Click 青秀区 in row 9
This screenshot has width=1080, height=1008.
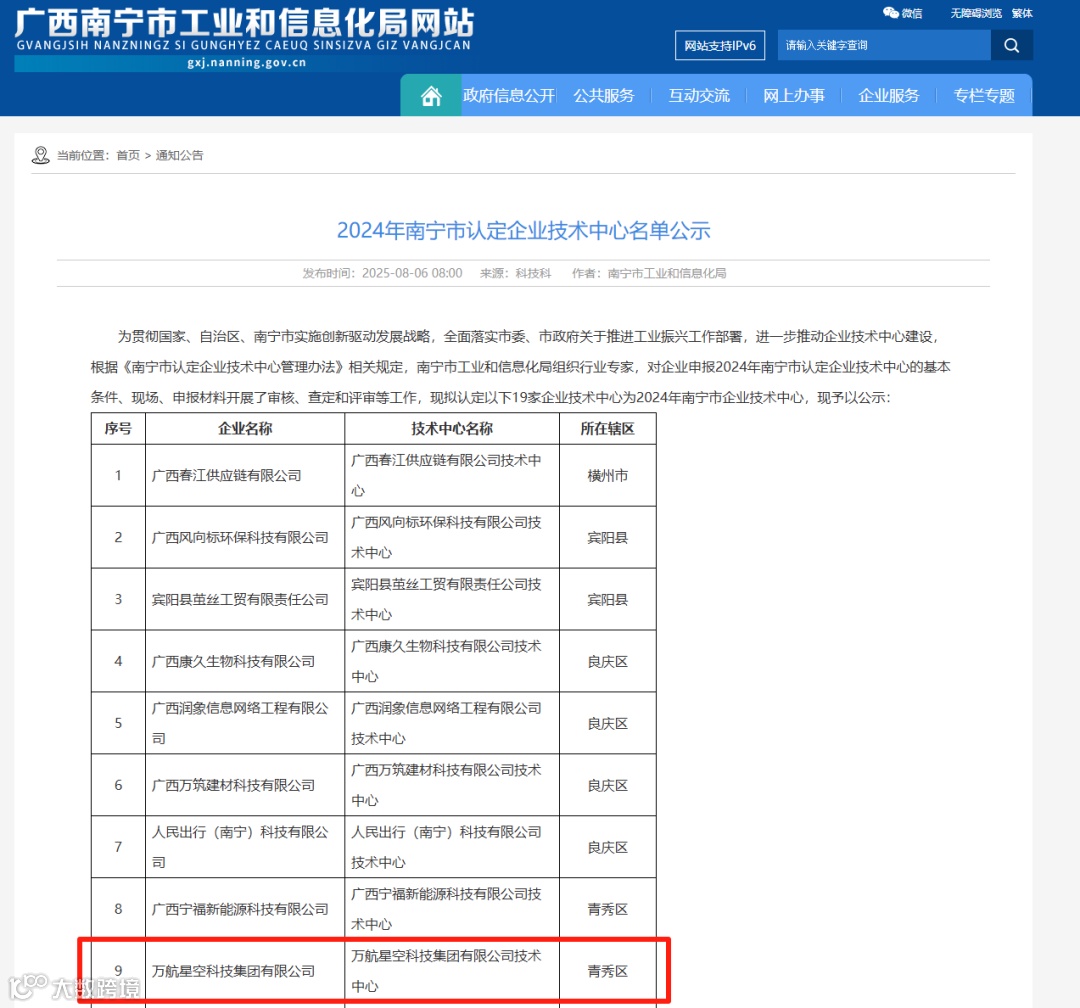[608, 971]
